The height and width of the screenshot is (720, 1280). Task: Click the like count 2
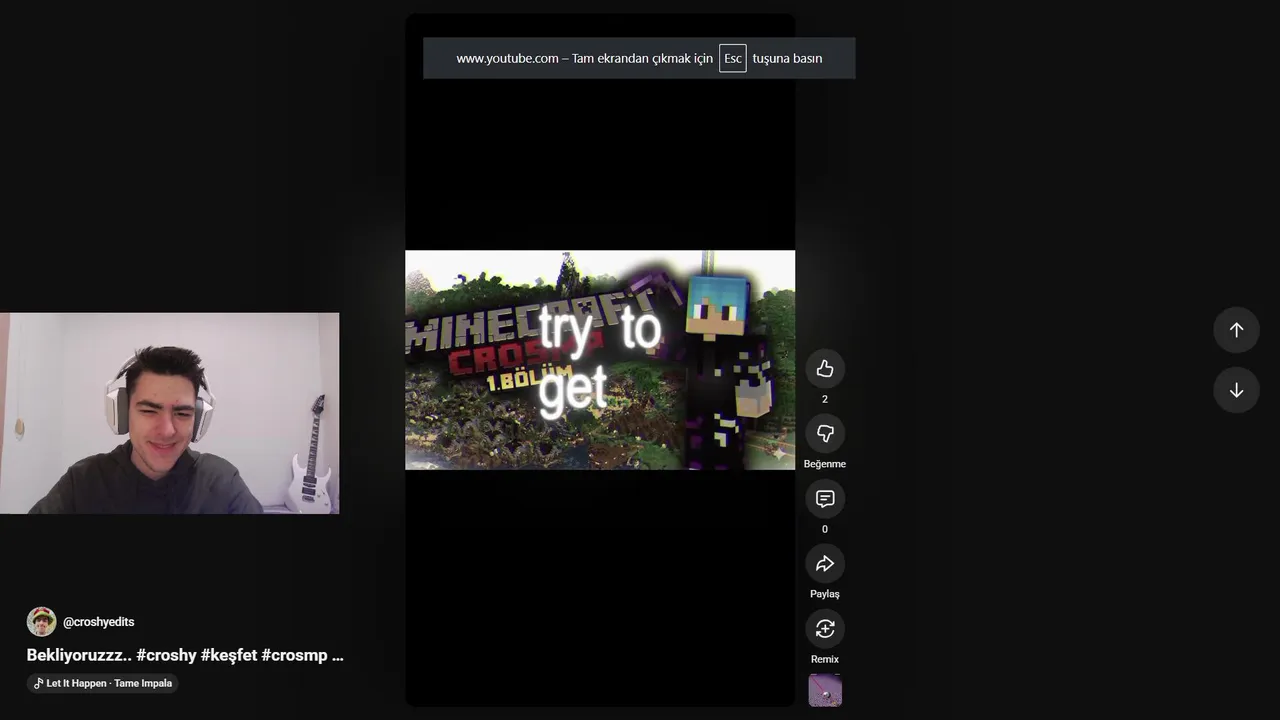point(825,399)
